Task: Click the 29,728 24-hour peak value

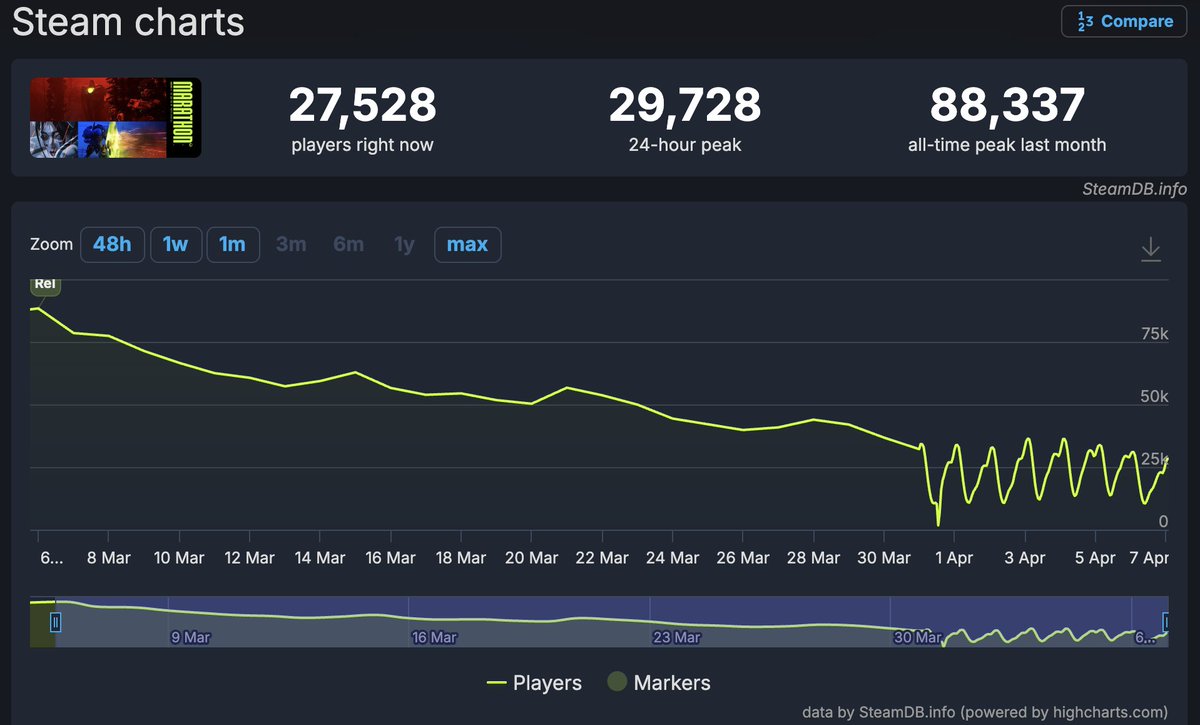Action: (685, 104)
